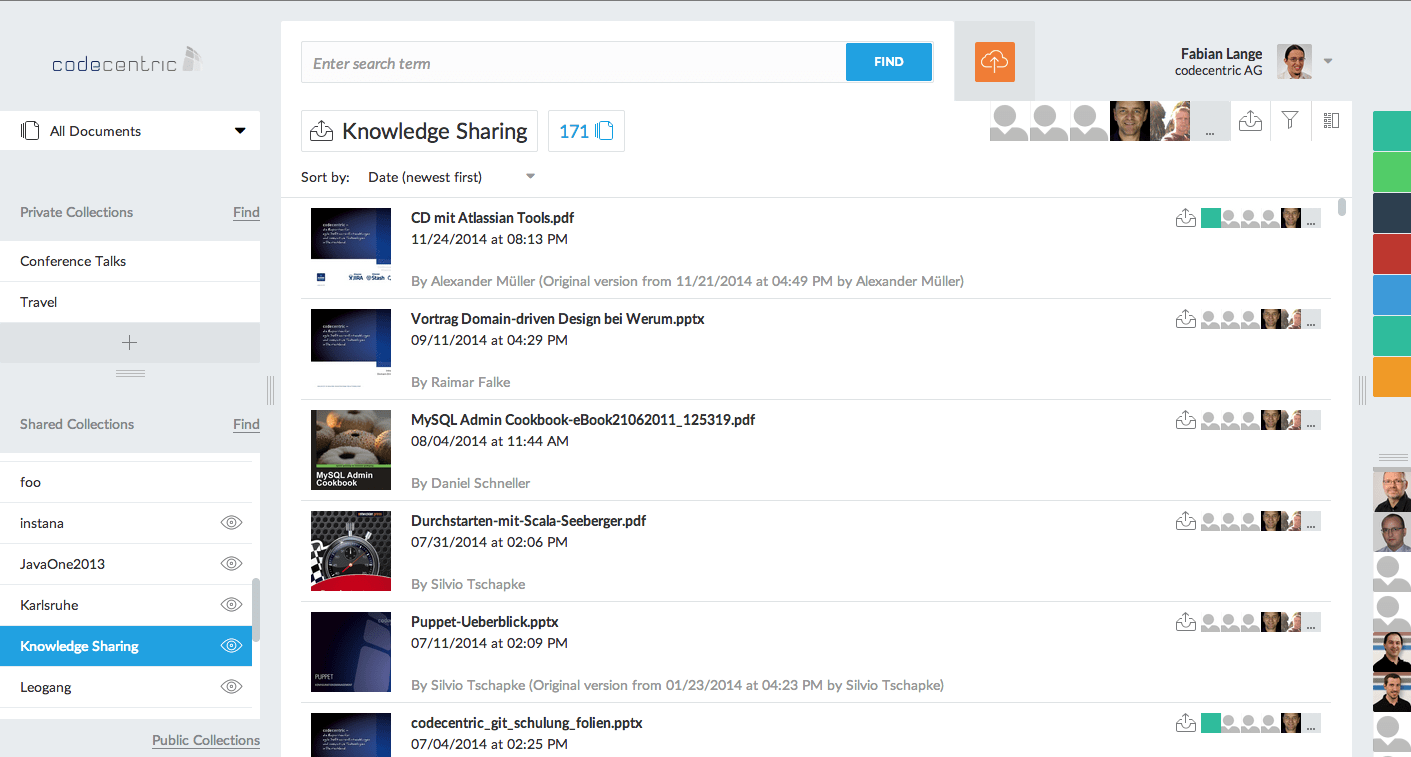The width and height of the screenshot is (1411, 757).
Task: Click share icon on MySQL Admin Cookbook row
Action: coord(1186,420)
